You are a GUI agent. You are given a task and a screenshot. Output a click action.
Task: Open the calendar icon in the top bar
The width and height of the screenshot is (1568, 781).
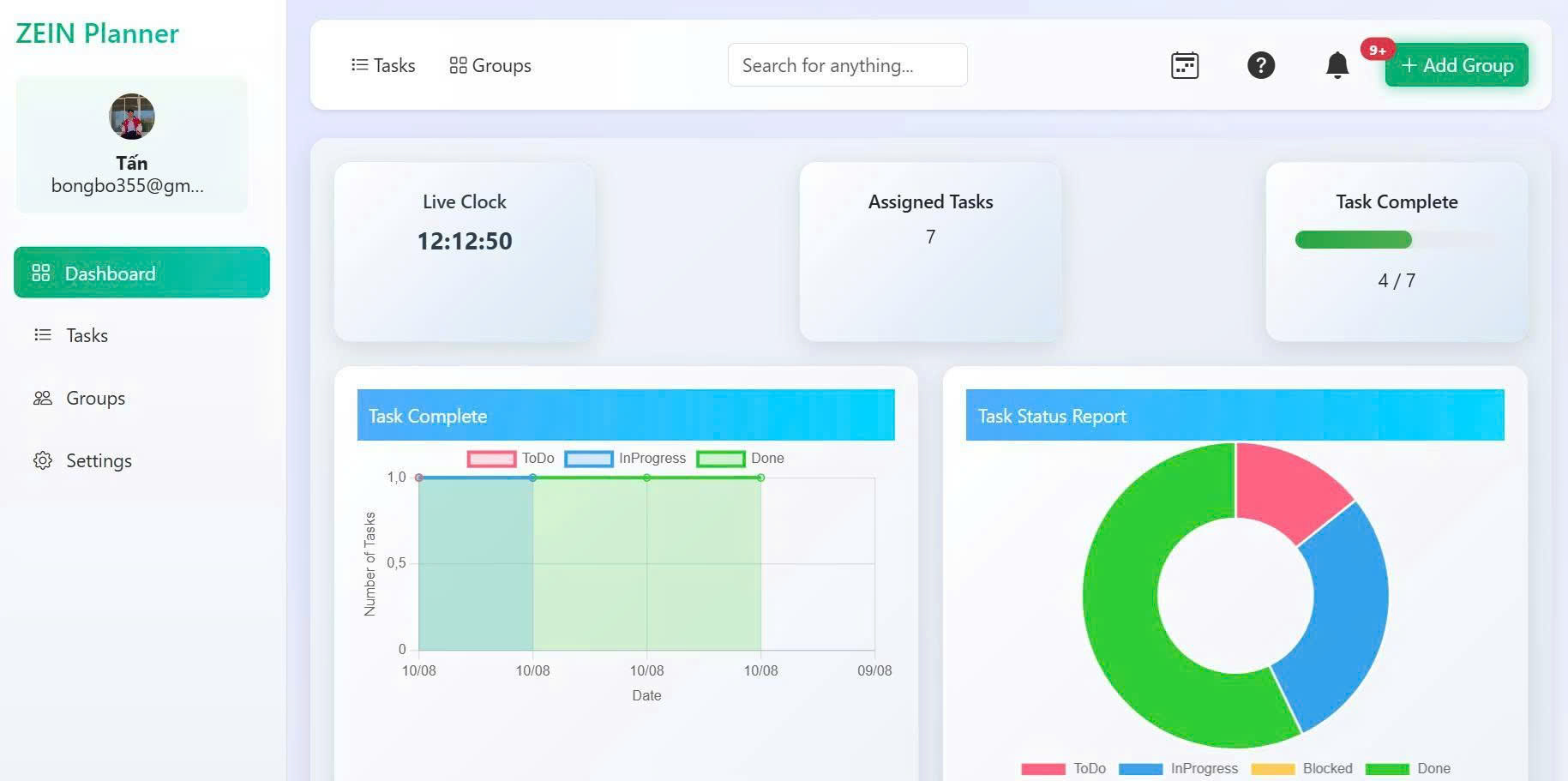pos(1184,65)
